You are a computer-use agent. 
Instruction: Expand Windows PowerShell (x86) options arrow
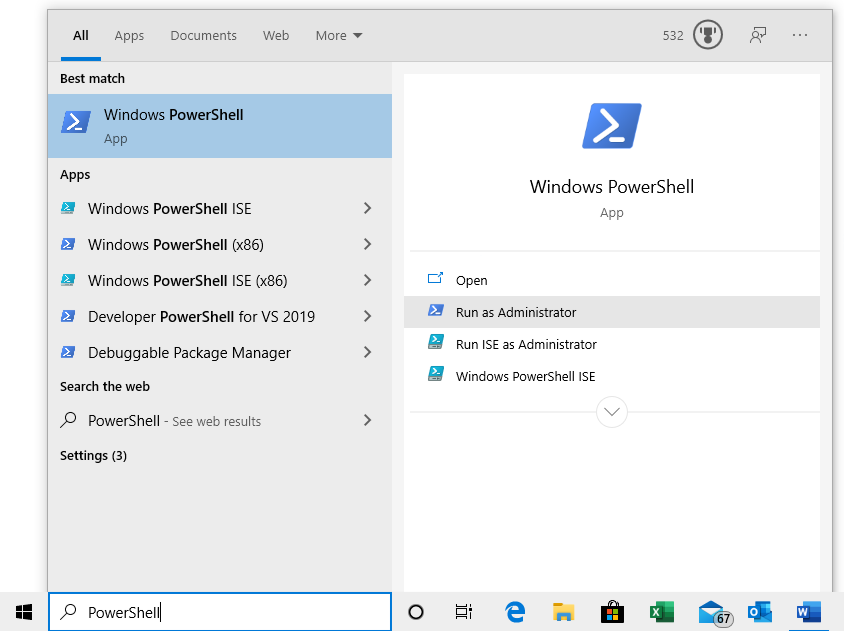point(367,245)
